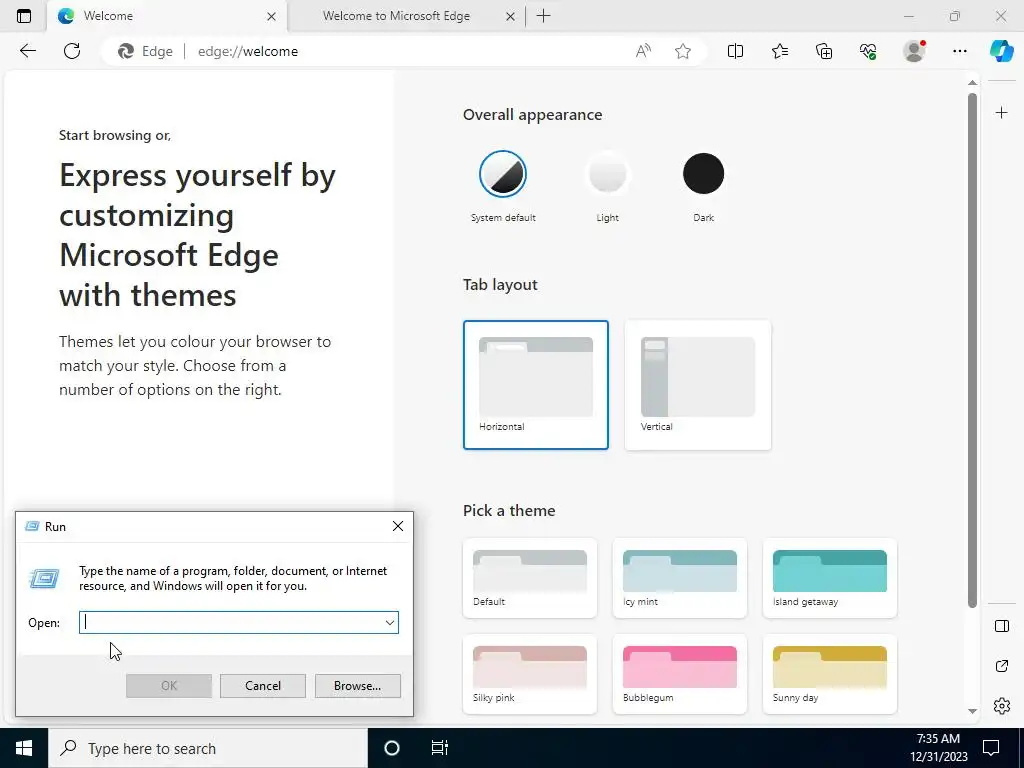Viewport: 1024px width, 768px height.
Task: Pick the Icy mint theme
Action: coord(680,578)
